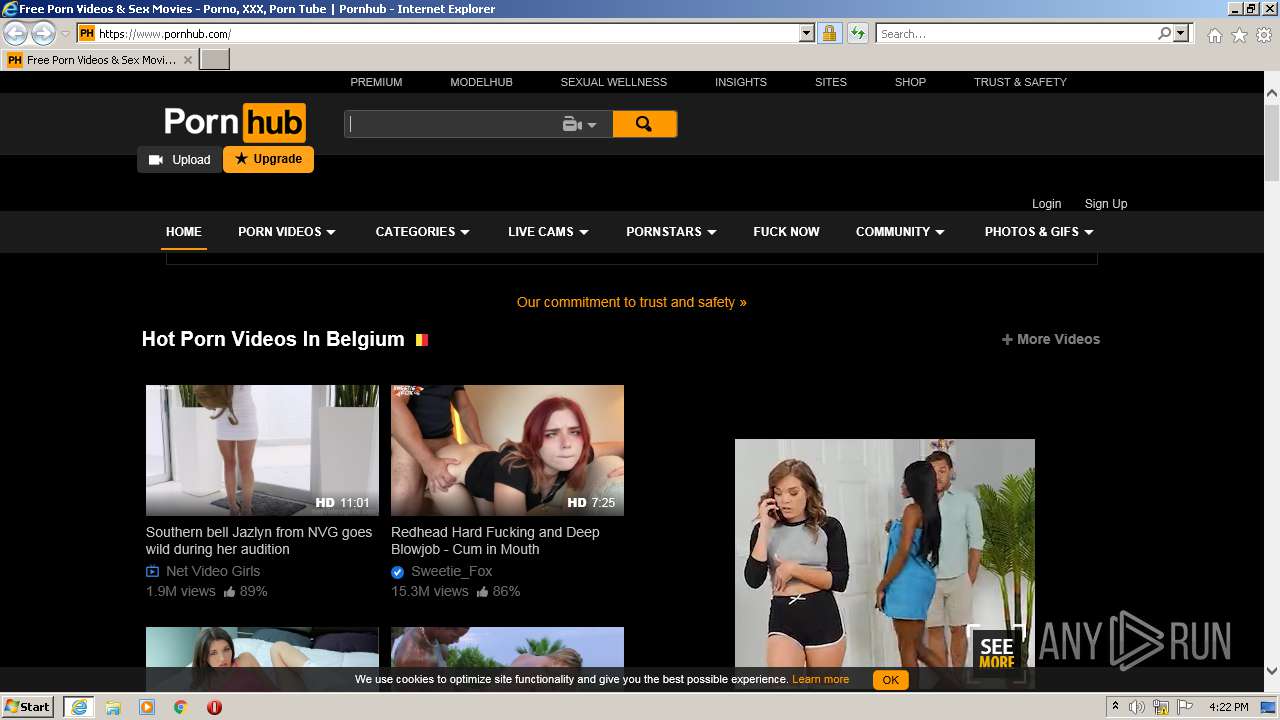Screen dimensions: 1280x720
Task: Click the refresh icon beside the lock
Action: click(x=857, y=33)
